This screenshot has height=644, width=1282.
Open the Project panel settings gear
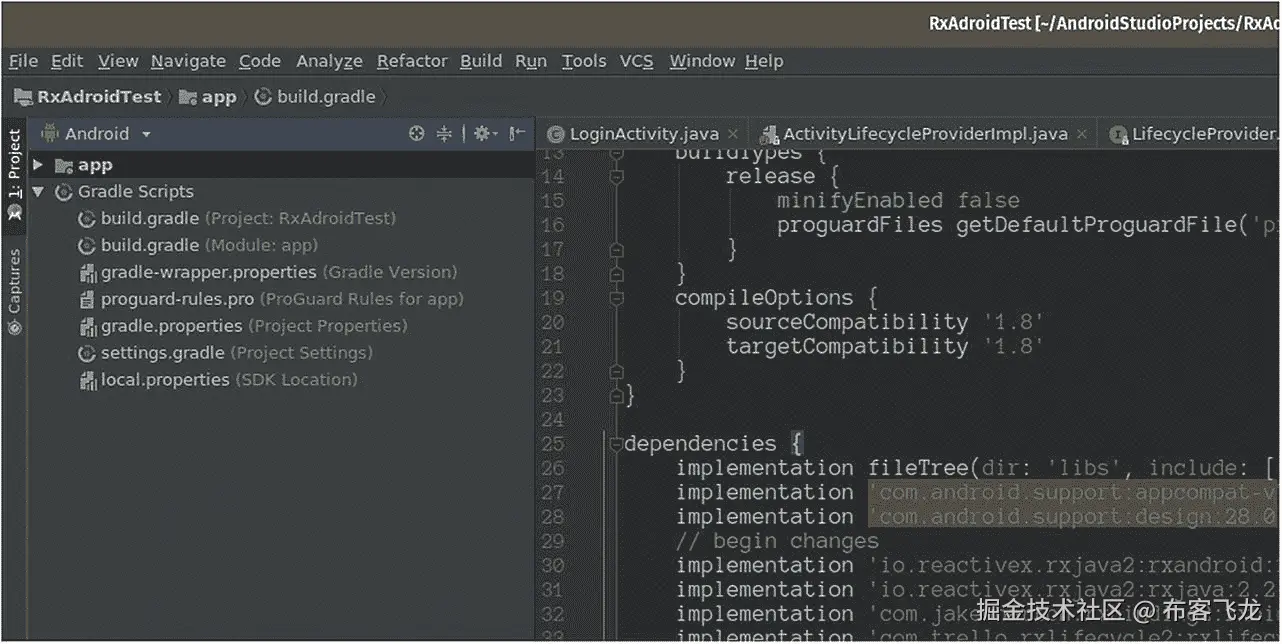click(484, 133)
